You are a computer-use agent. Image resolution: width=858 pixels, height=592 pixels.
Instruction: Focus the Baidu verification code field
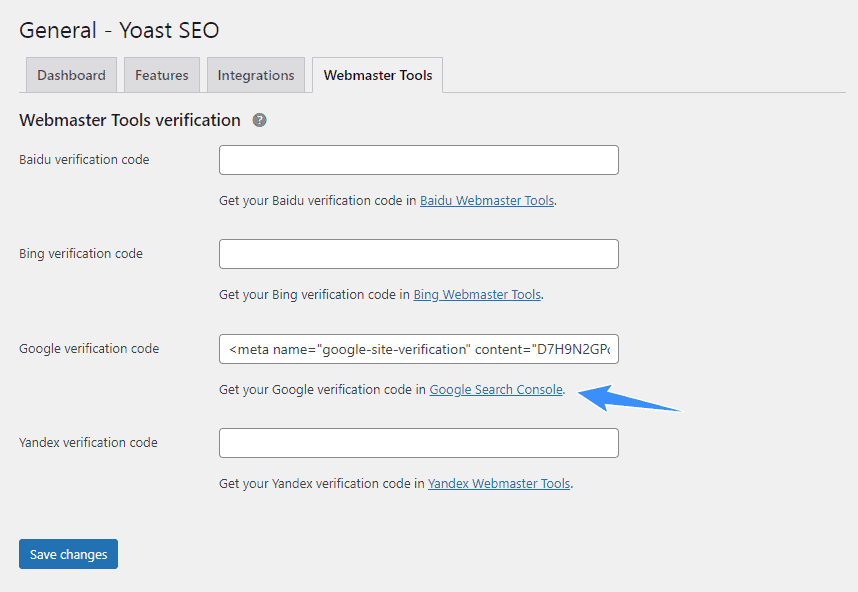pos(419,160)
